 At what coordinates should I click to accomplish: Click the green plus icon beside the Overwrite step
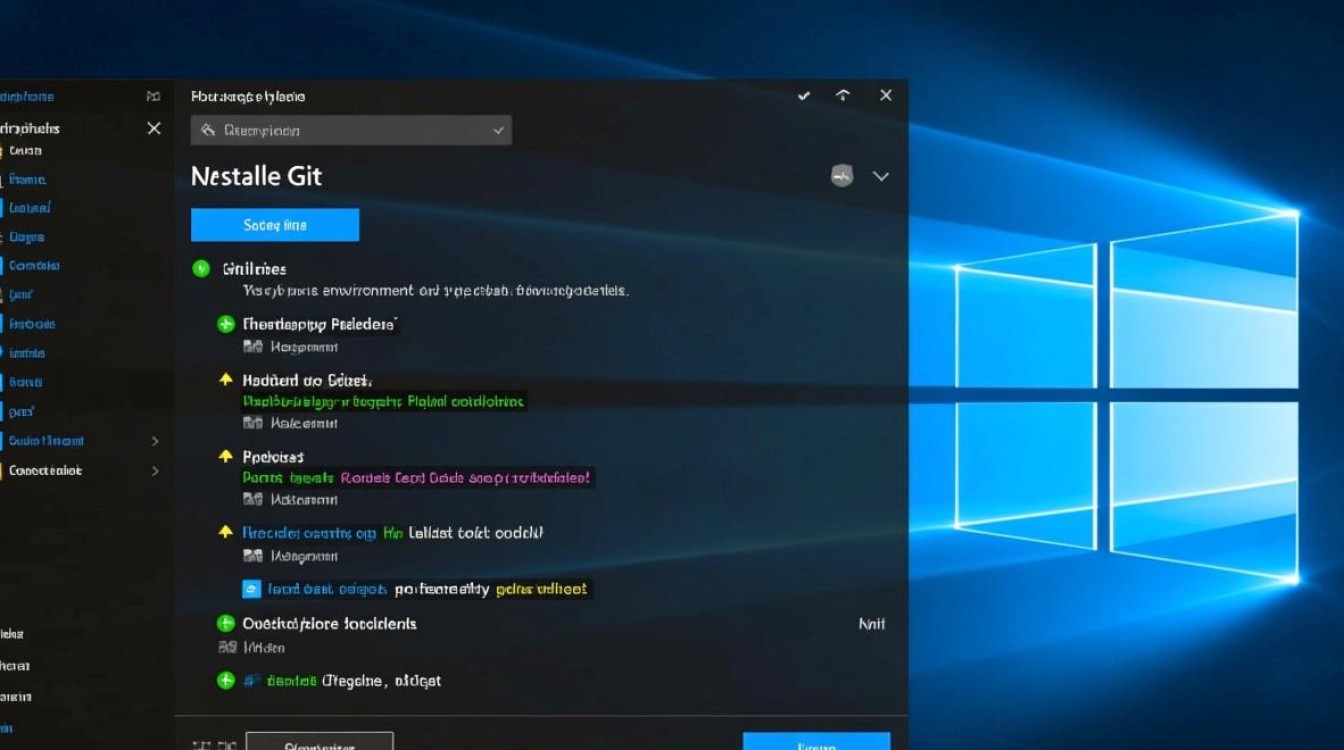coord(224,623)
